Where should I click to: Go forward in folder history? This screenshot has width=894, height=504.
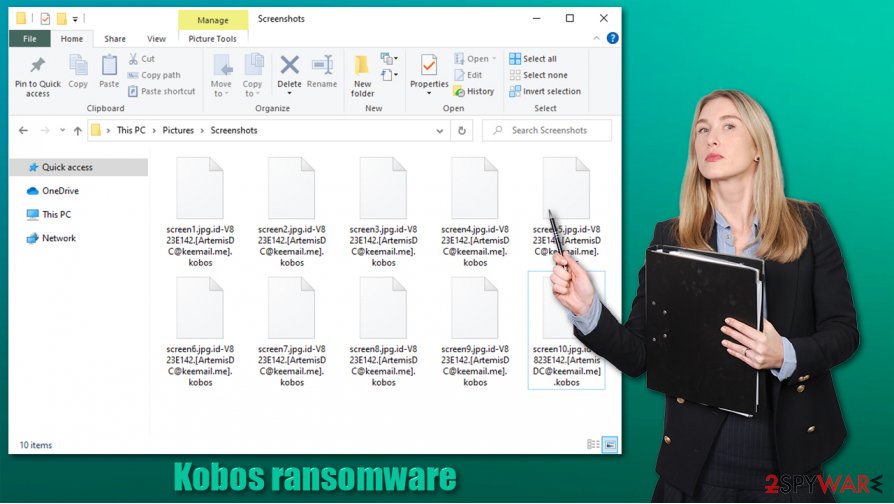coord(45,131)
